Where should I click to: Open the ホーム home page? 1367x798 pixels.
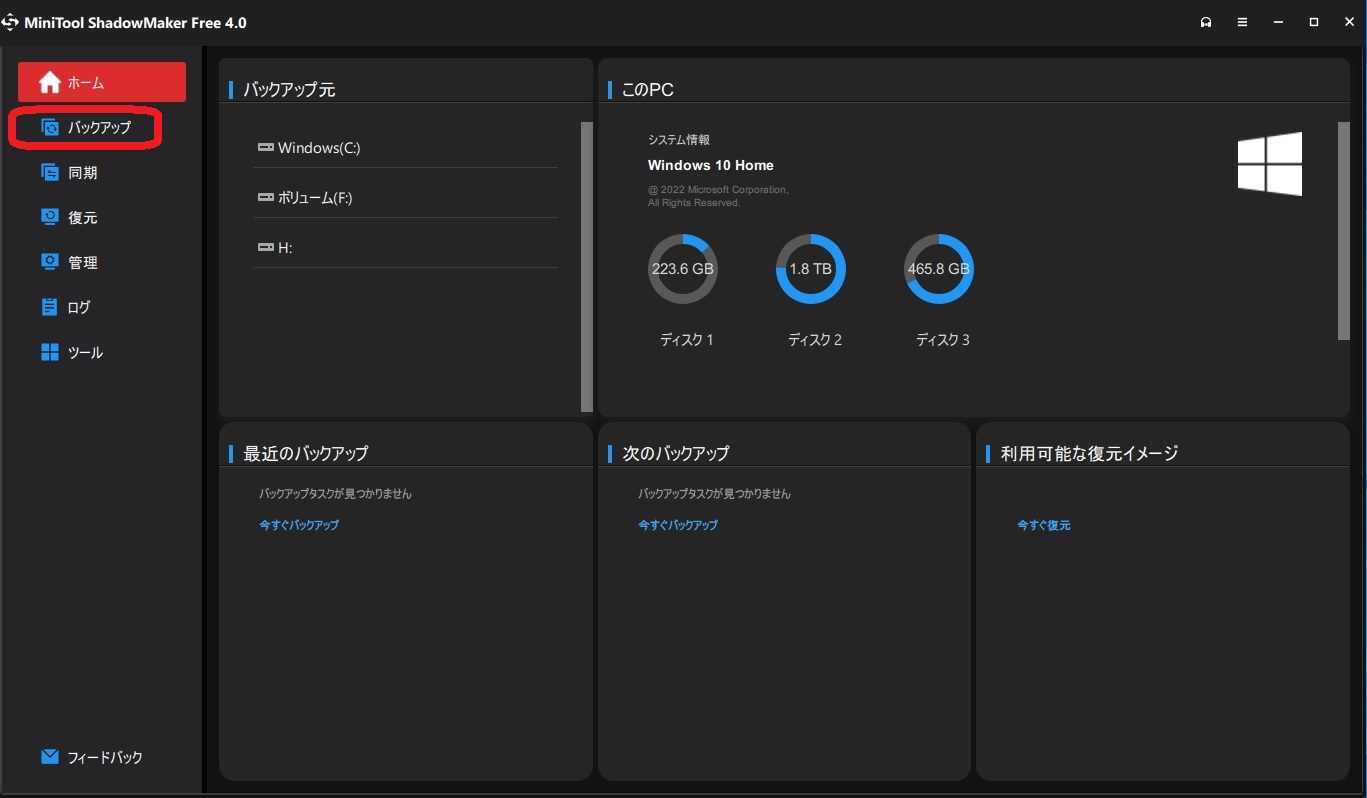click(102, 82)
